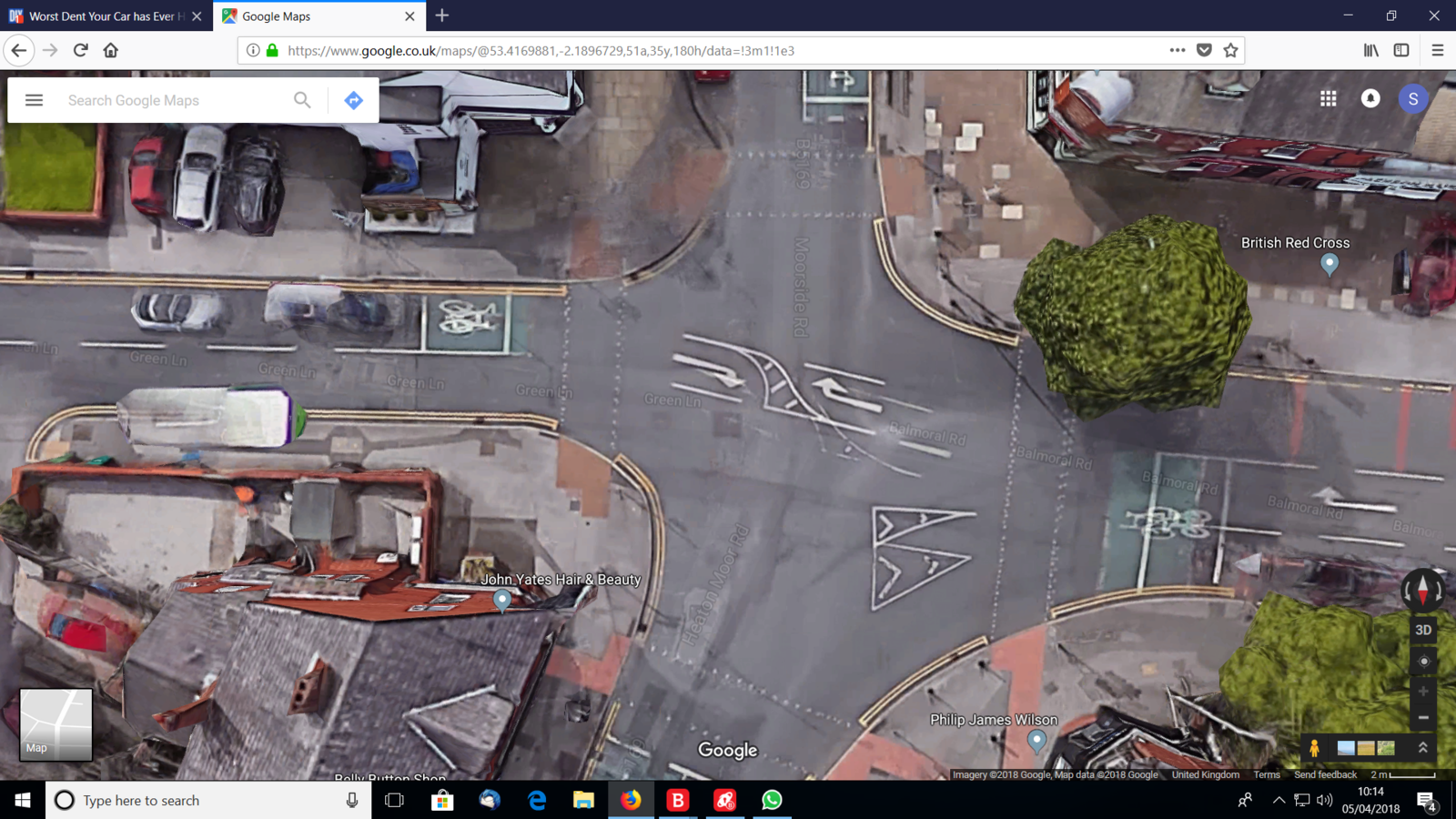Open the Terms link
Viewport: 1456px width, 819px height.
(x=1266, y=775)
